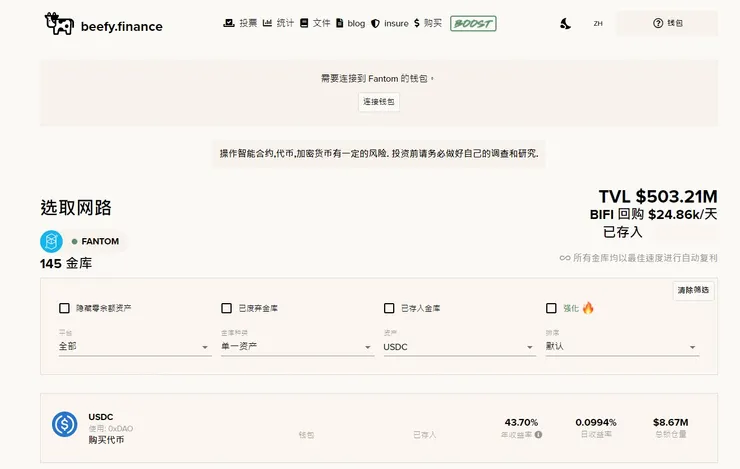740x469 pixels.
Task: Click the beefy.finance cow logo
Action: coord(59,24)
